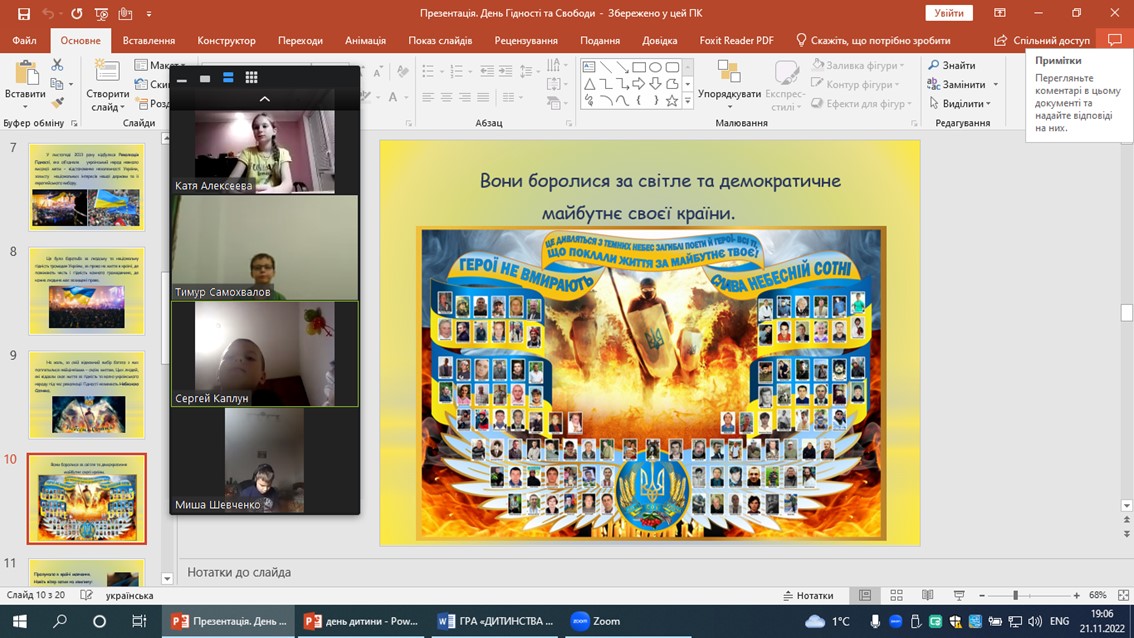Open the Ribbon Display Options menu
Viewport: 1134px width, 638px height.
[x=1000, y=13]
